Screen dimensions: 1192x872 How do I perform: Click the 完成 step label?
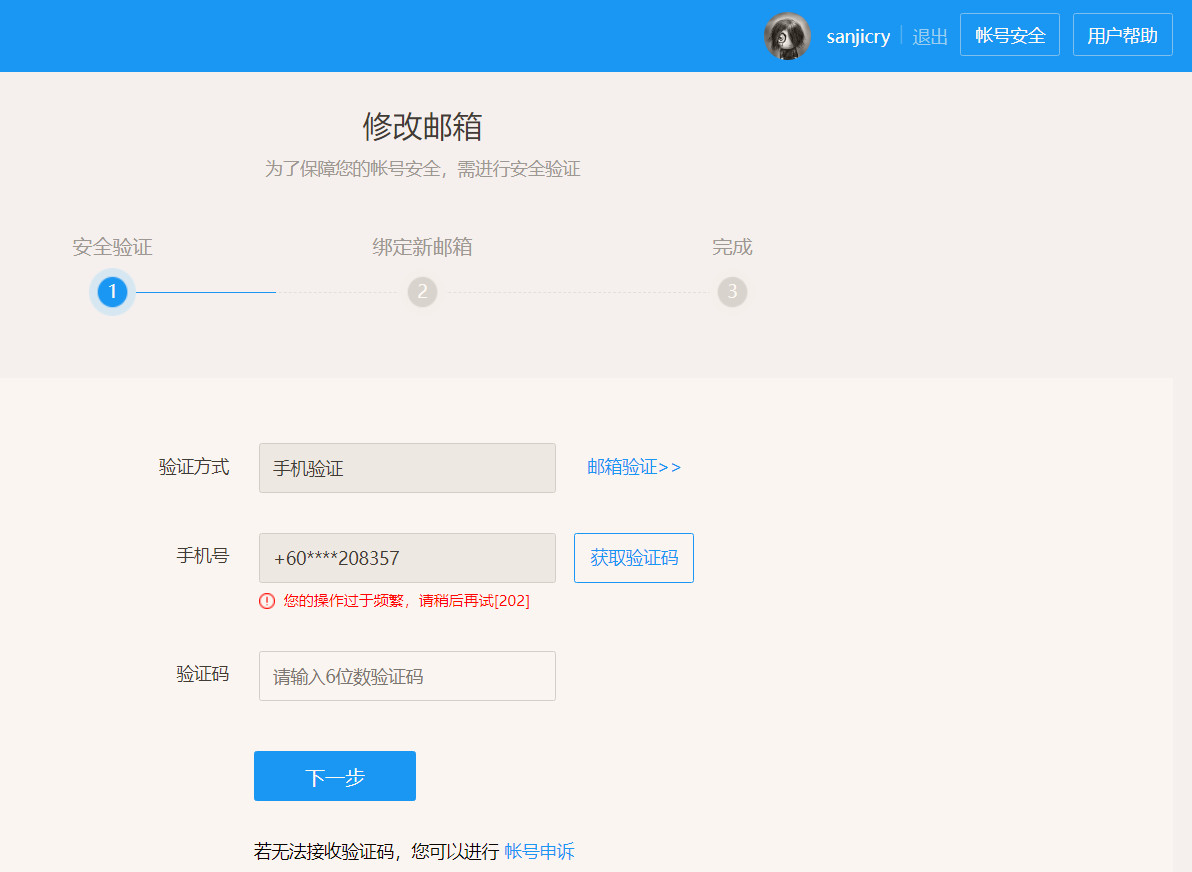(732, 247)
